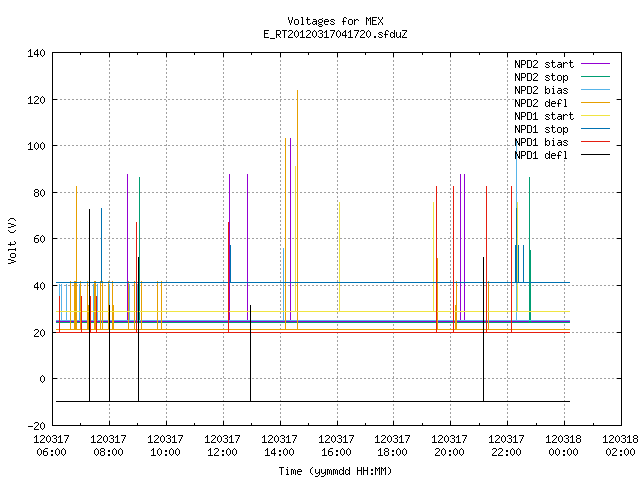The height and width of the screenshot is (480, 640).
Task: Click the y-axis tick value 140
Action: pos(36,53)
